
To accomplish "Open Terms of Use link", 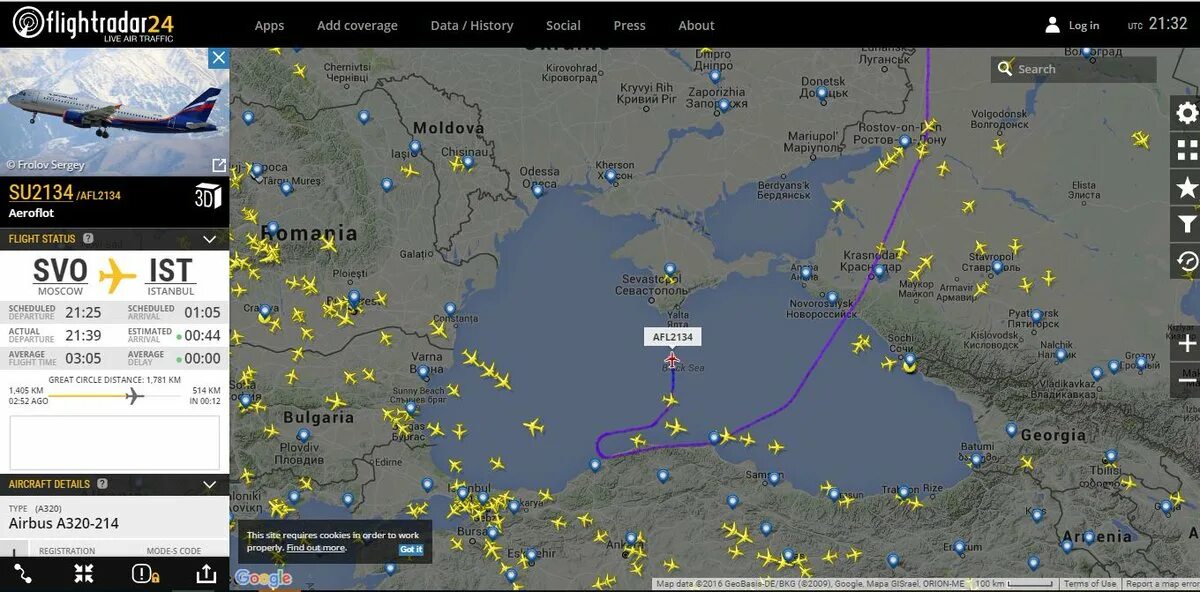I will point(1090,584).
